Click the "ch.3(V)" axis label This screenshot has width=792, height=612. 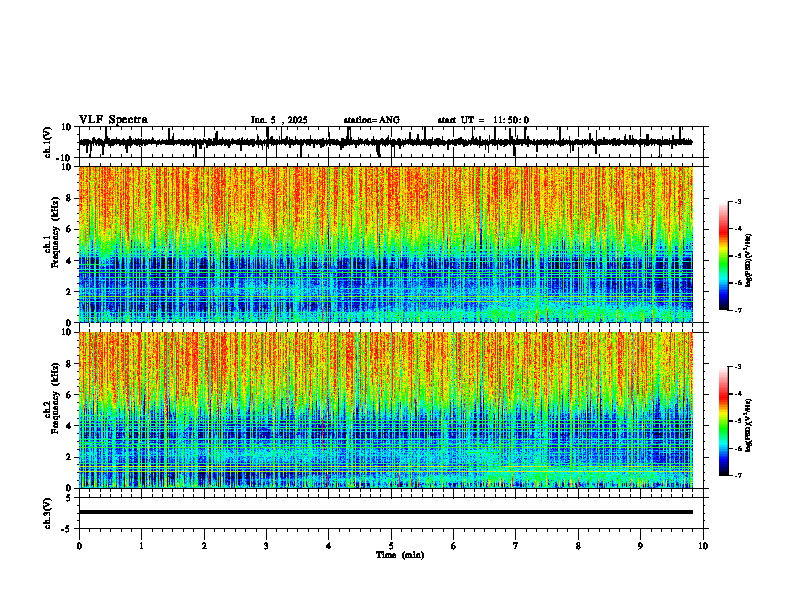click(48, 513)
